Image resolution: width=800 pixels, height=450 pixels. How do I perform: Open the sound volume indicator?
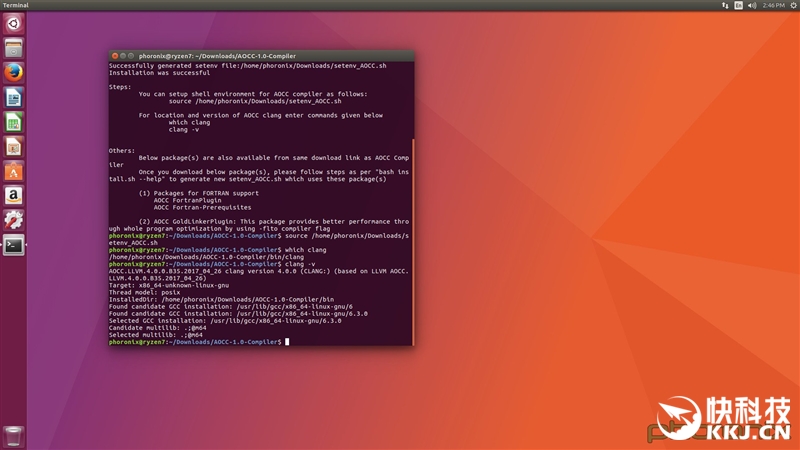[x=752, y=5]
